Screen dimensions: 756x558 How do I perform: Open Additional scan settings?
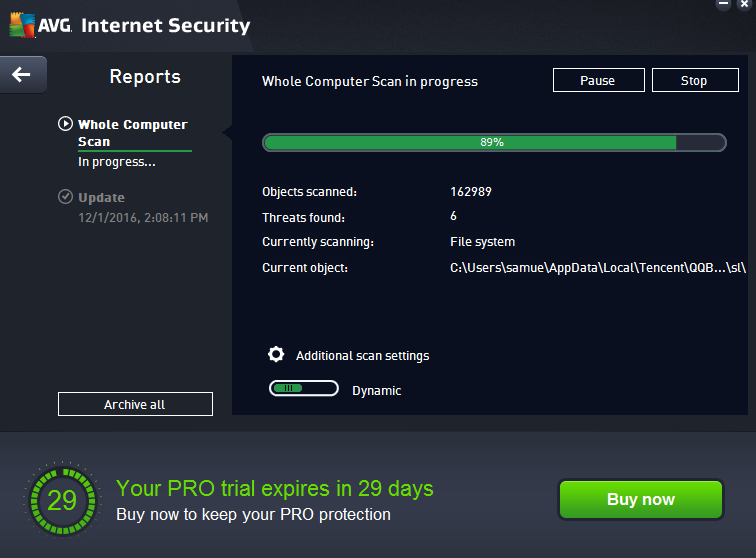[362, 356]
